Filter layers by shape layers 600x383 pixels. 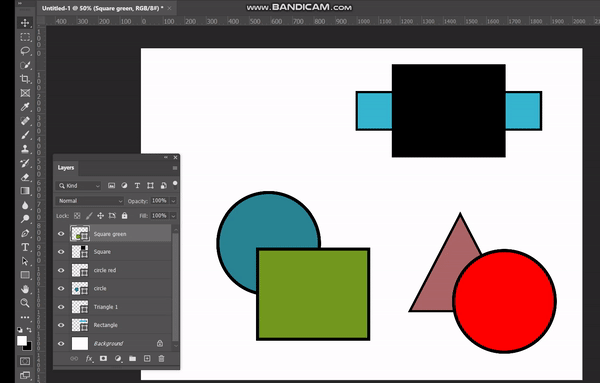click(150, 186)
